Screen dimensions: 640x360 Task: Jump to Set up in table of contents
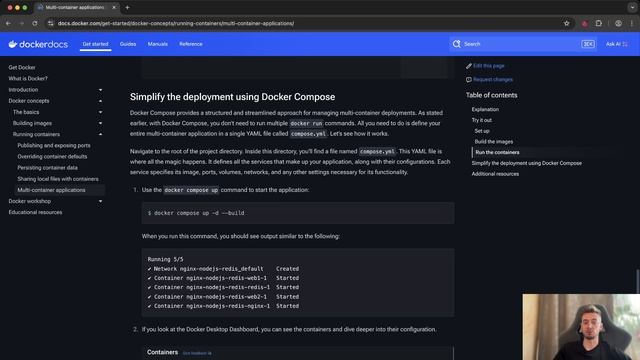coord(482,131)
